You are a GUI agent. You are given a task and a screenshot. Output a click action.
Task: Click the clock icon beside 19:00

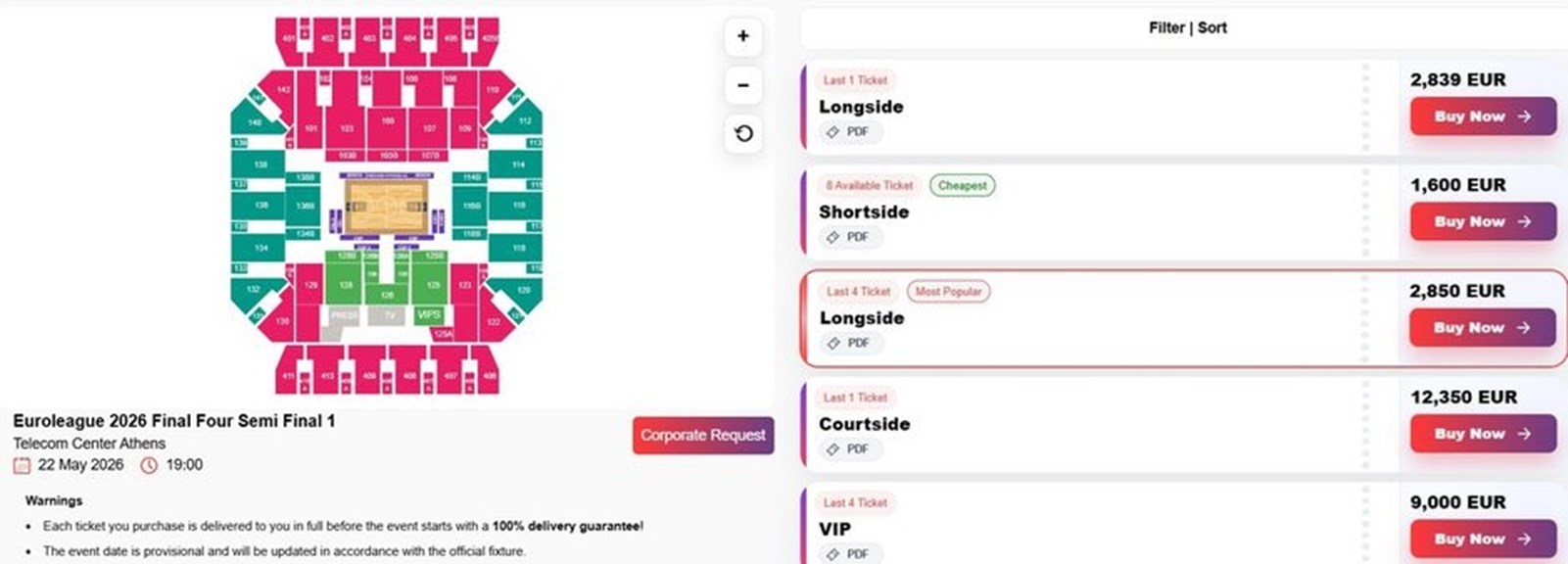pyautogui.click(x=149, y=465)
